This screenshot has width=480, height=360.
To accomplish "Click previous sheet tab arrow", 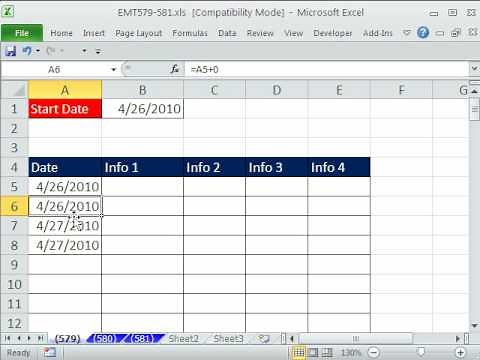I will [19, 339].
